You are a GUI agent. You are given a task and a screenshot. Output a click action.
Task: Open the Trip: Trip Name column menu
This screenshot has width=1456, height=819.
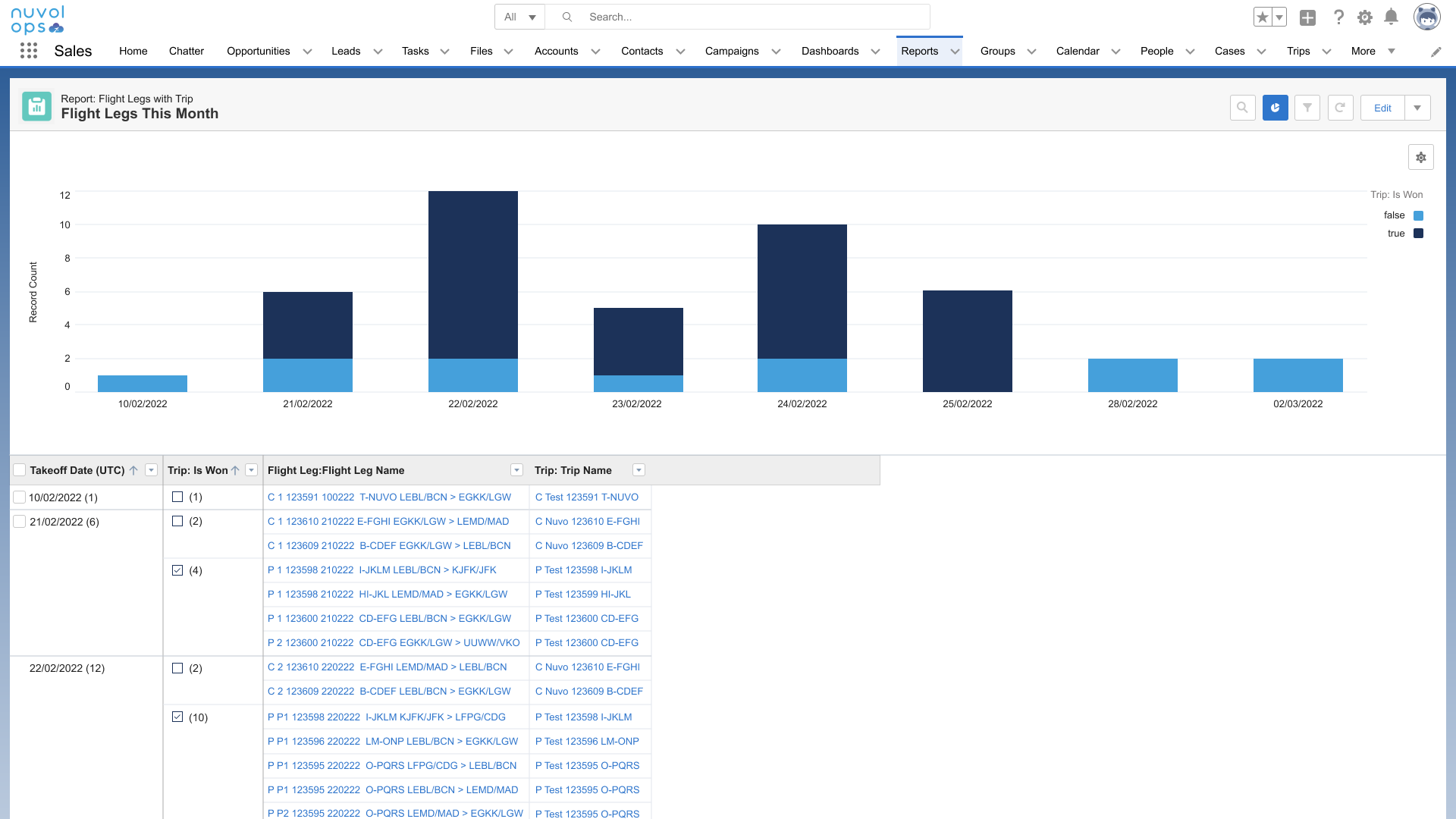[x=639, y=470]
